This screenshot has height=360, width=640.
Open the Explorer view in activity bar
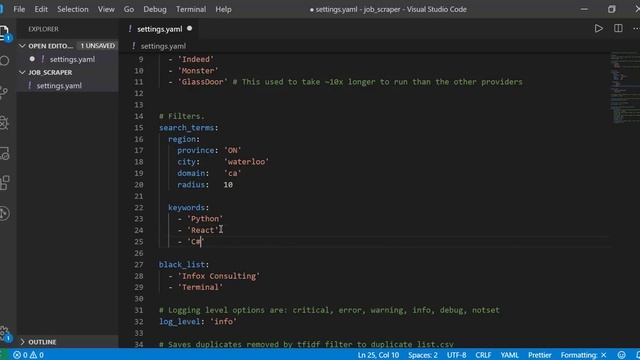(x=4, y=33)
